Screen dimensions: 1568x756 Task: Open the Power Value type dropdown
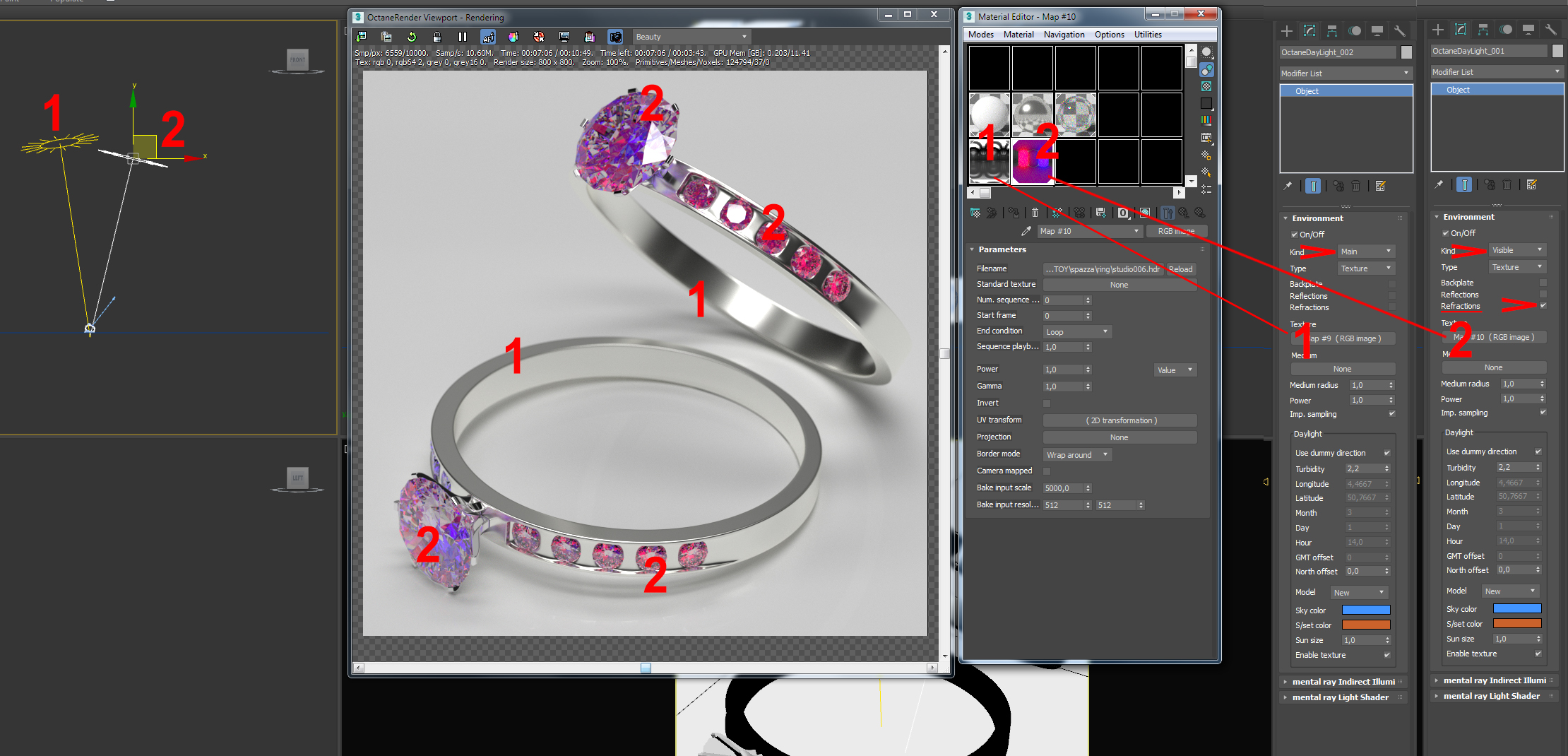[1175, 370]
